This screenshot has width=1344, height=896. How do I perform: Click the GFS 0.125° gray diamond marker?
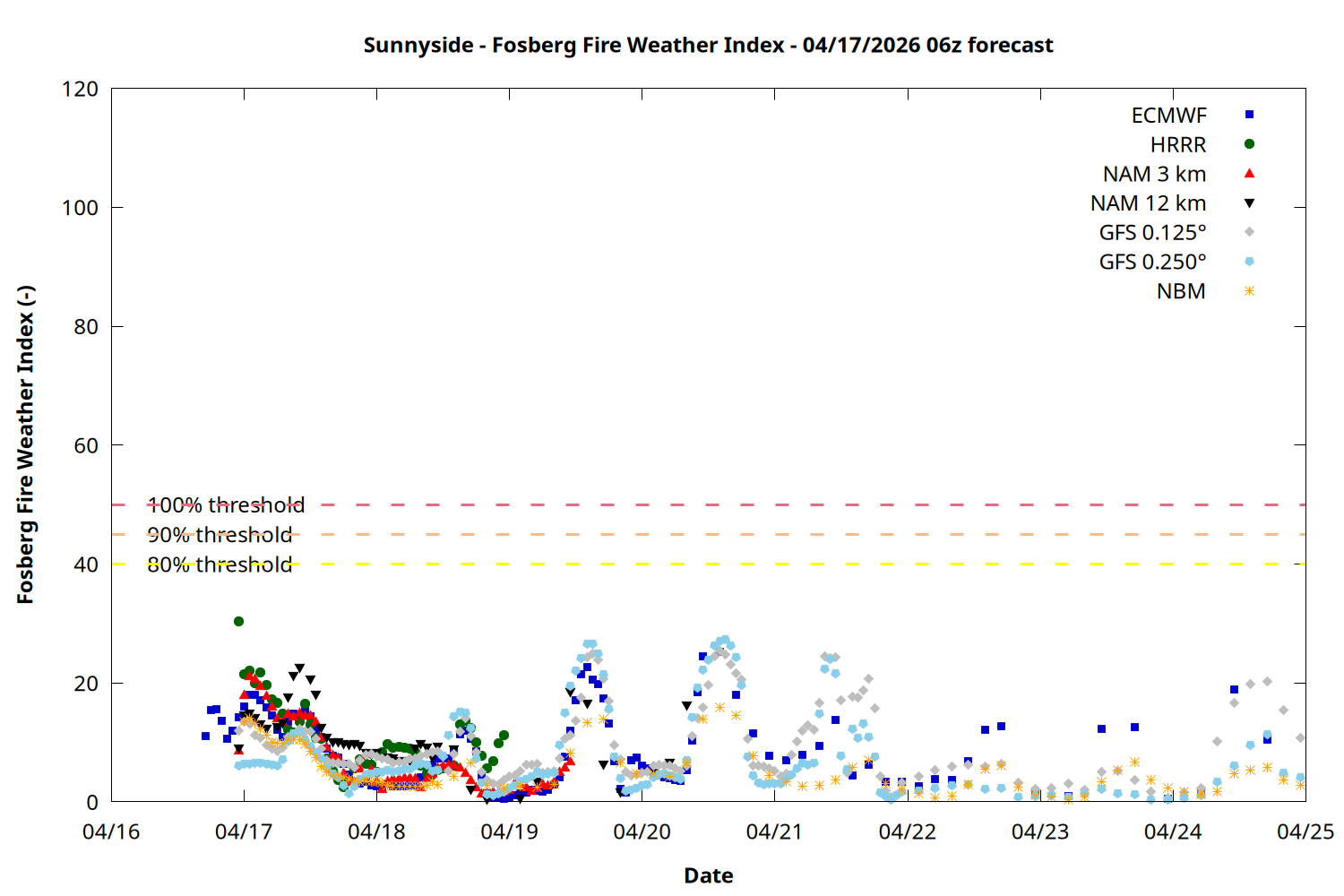tap(1249, 232)
